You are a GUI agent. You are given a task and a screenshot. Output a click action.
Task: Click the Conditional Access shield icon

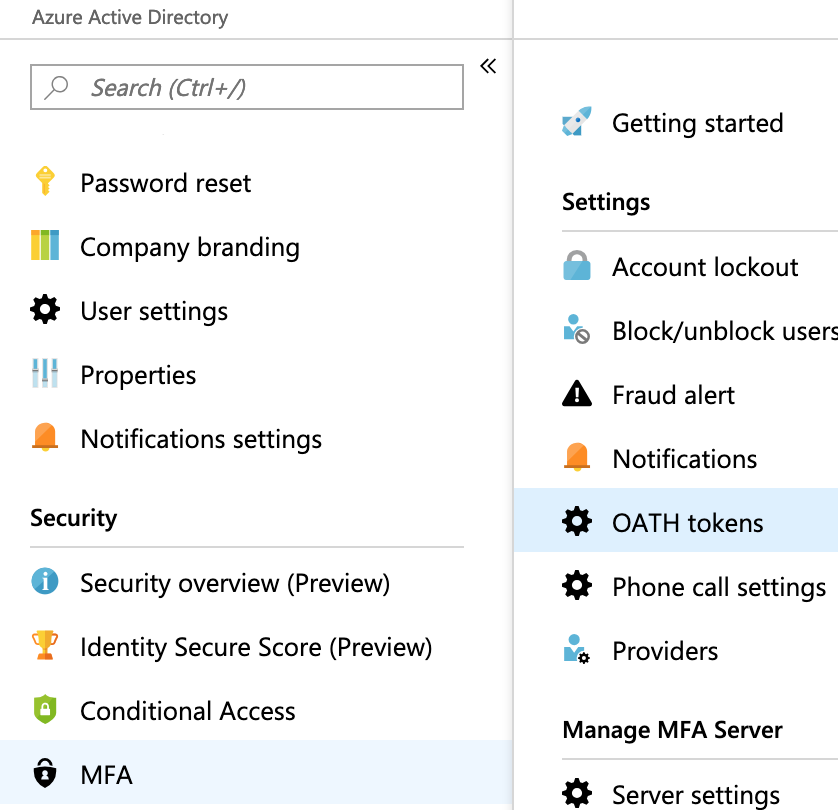(45, 710)
